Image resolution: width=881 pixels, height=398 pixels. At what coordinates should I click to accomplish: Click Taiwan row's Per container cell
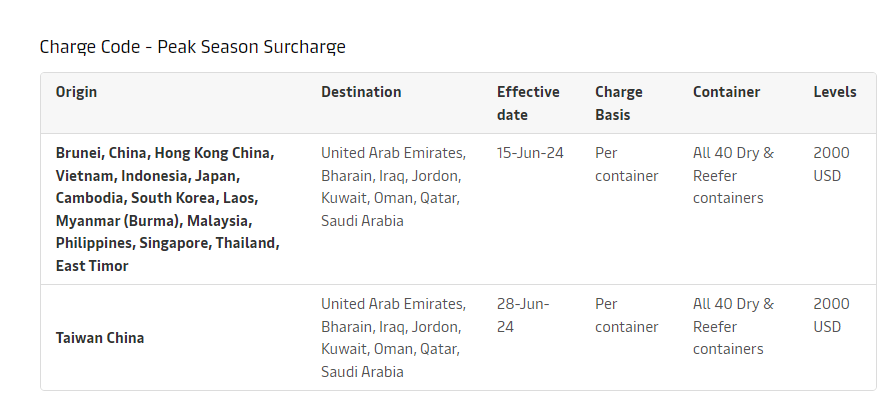tap(626, 315)
